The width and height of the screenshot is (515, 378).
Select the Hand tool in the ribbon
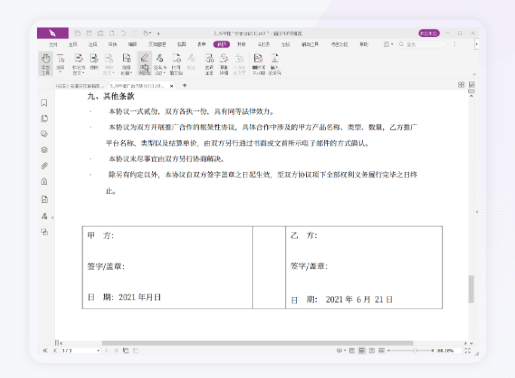point(46,63)
